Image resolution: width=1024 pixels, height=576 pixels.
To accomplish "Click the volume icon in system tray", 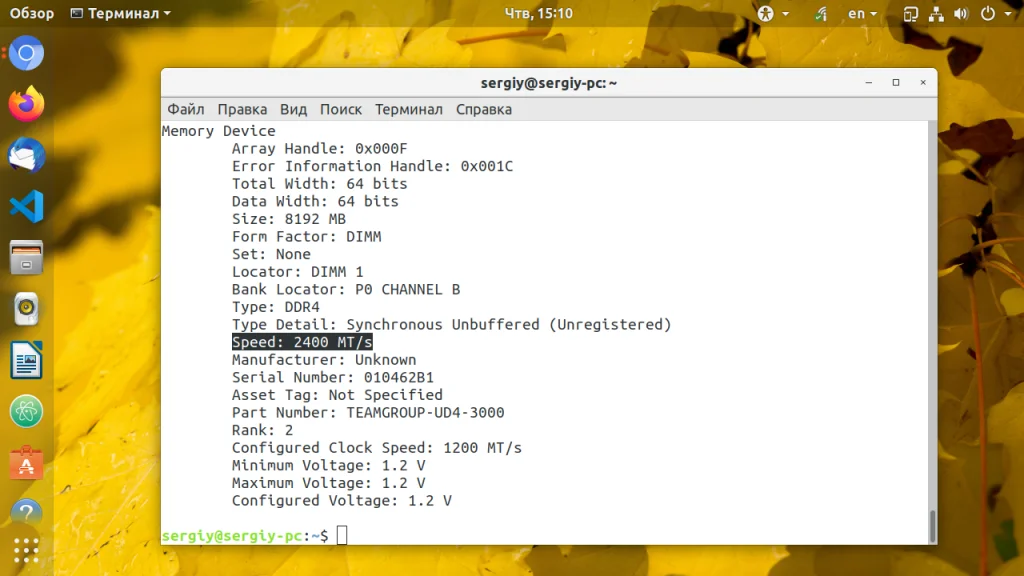I will (961, 13).
